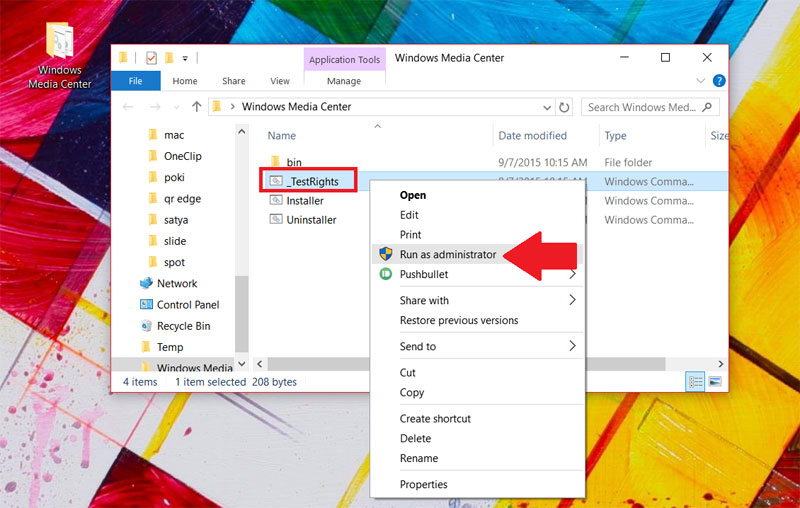Choose Open from the context menu
Screen dimensions: 800x508
413,195
